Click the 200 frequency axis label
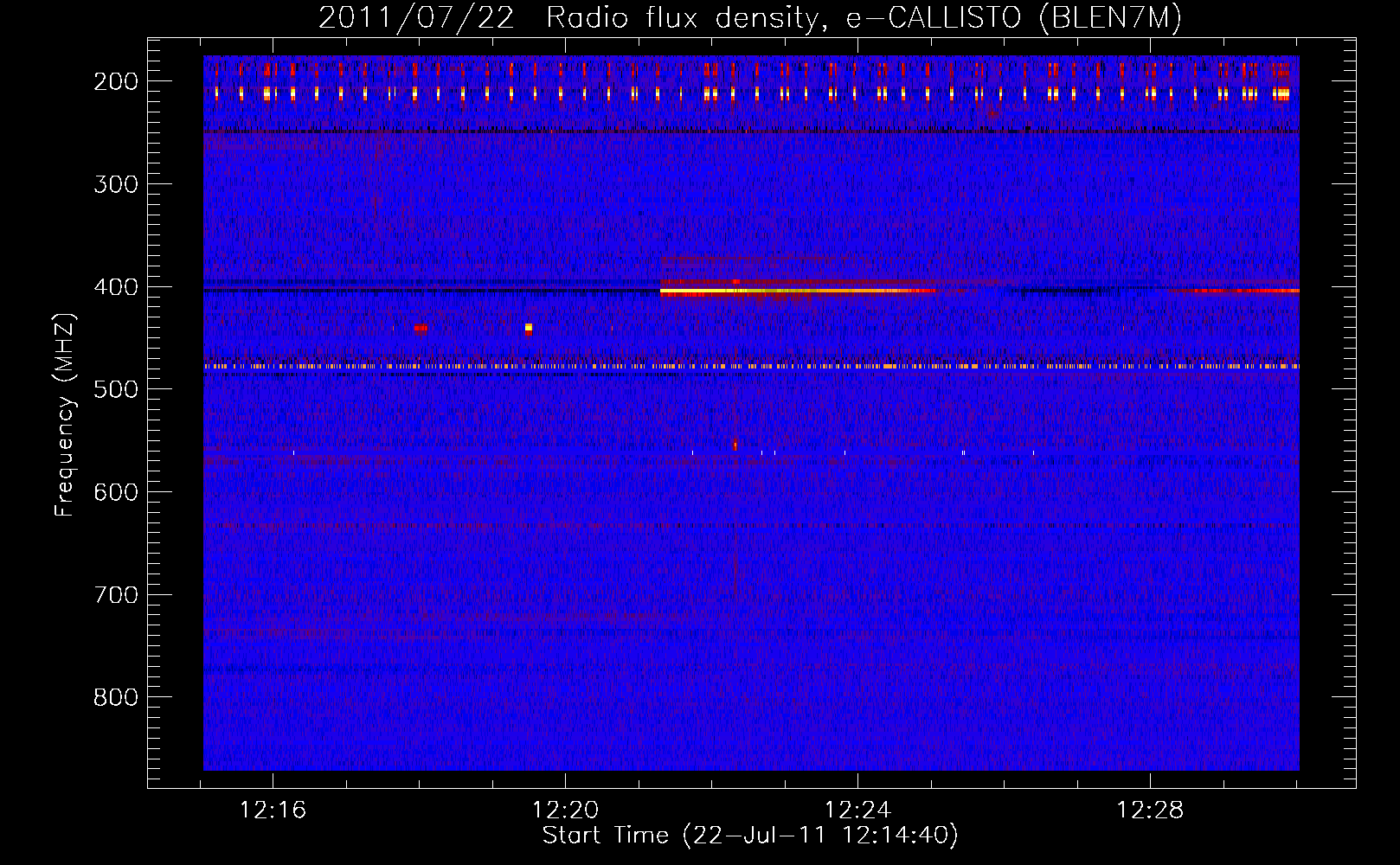 point(116,81)
